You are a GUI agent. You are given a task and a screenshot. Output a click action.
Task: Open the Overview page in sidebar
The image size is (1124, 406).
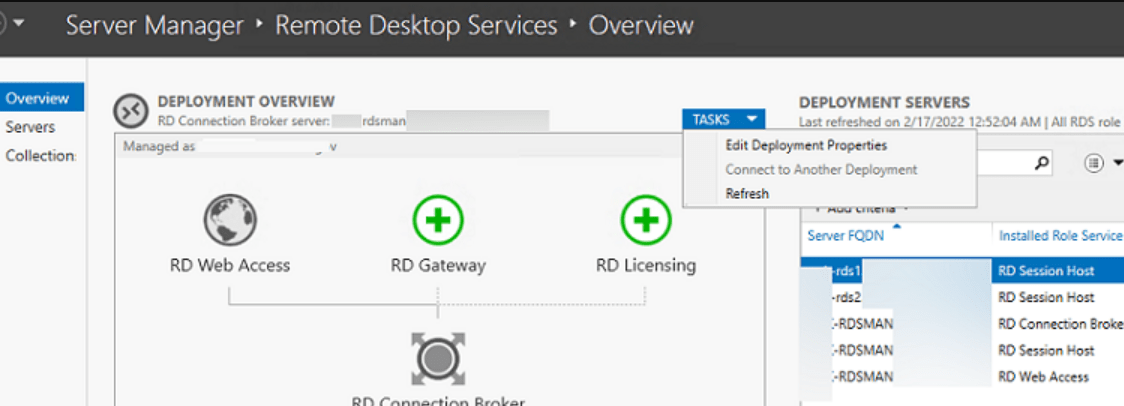[42, 98]
